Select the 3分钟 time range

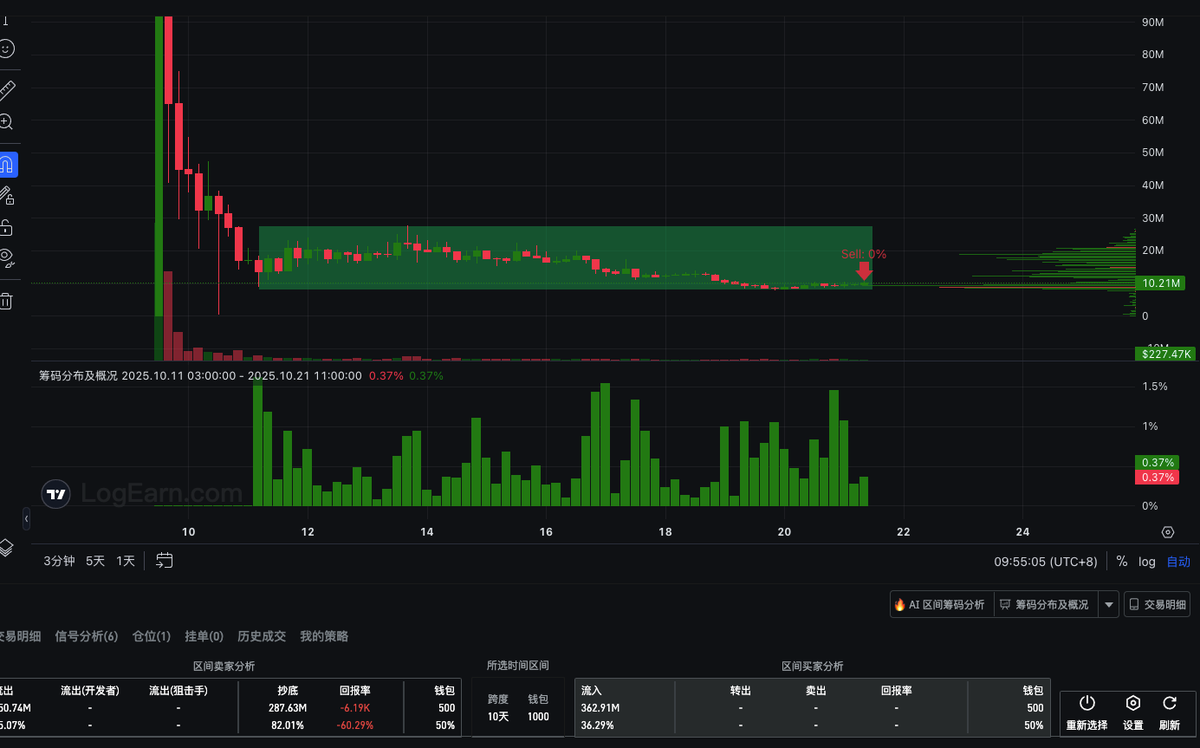(59, 561)
